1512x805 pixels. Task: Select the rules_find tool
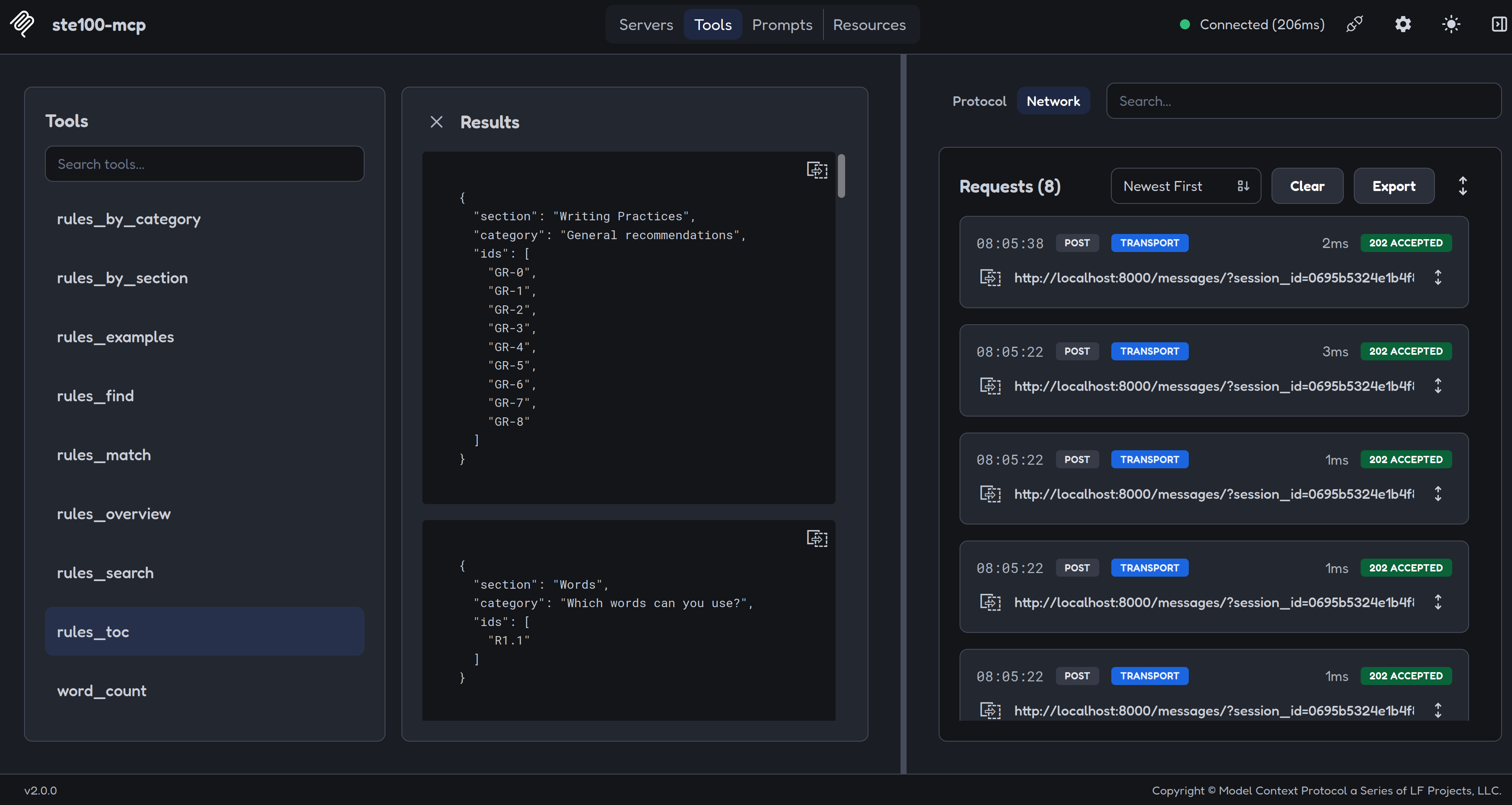204,395
